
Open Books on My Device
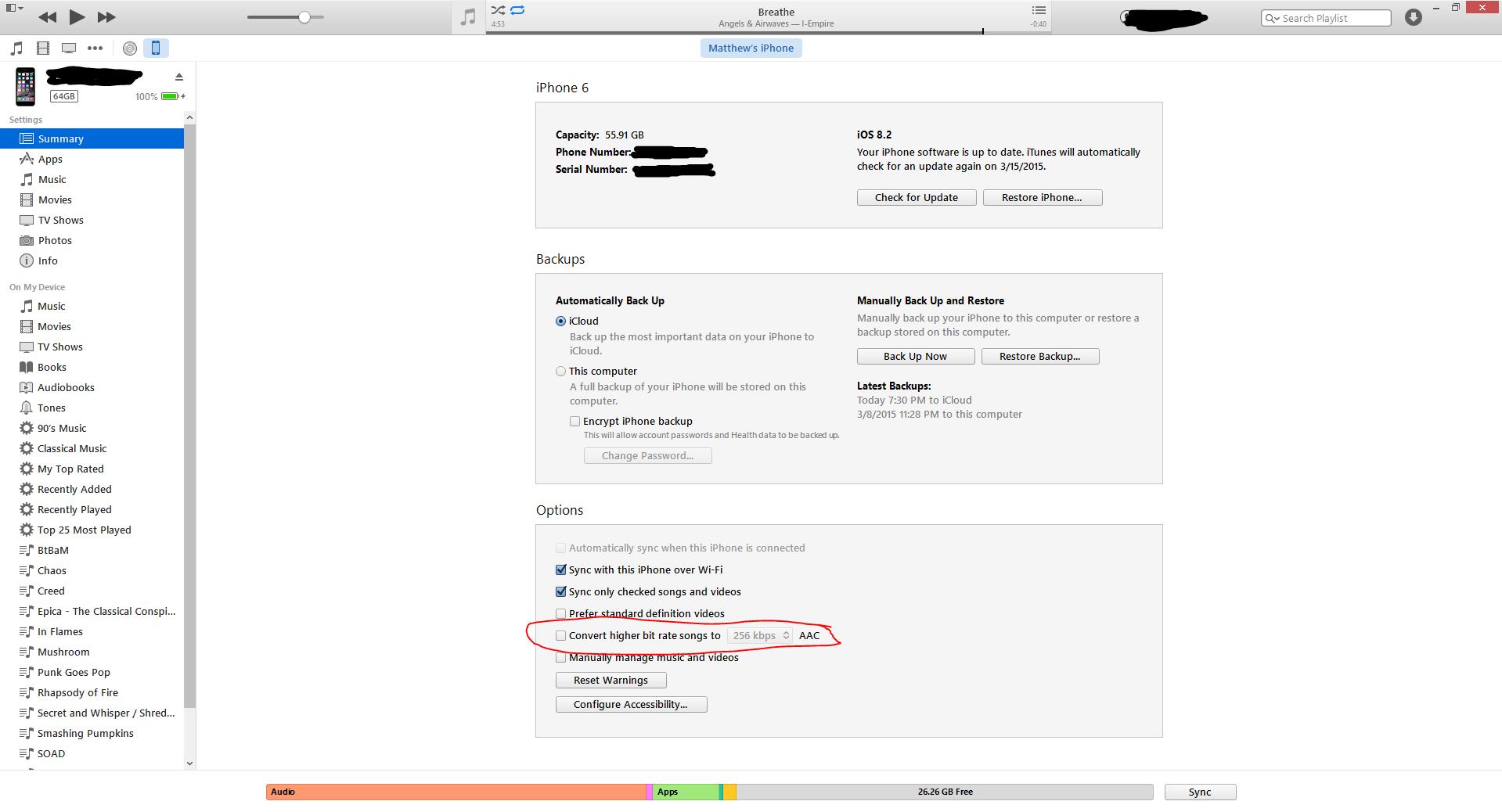click(92, 367)
